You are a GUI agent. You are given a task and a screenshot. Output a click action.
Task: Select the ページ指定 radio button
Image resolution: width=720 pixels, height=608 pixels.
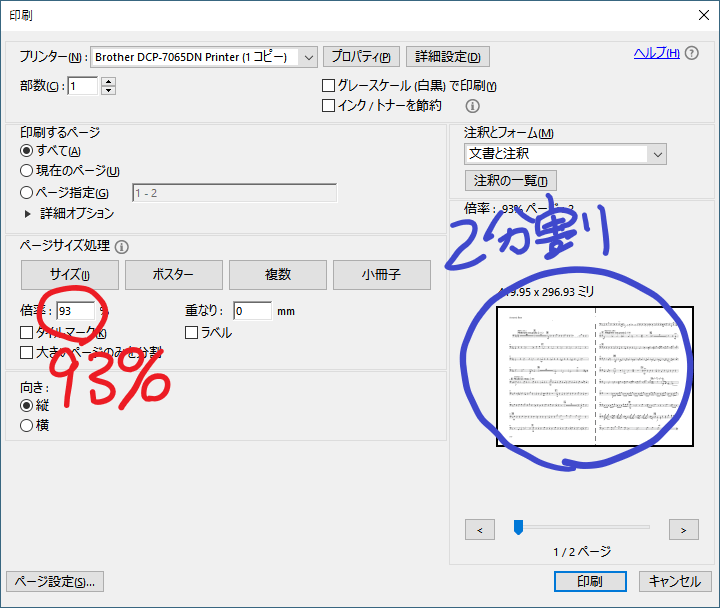pos(27,192)
